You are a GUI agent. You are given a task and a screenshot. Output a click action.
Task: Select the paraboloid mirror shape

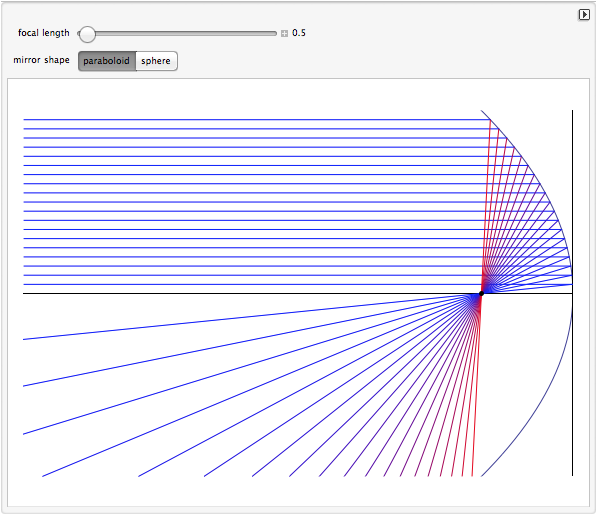(x=107, y=61)
